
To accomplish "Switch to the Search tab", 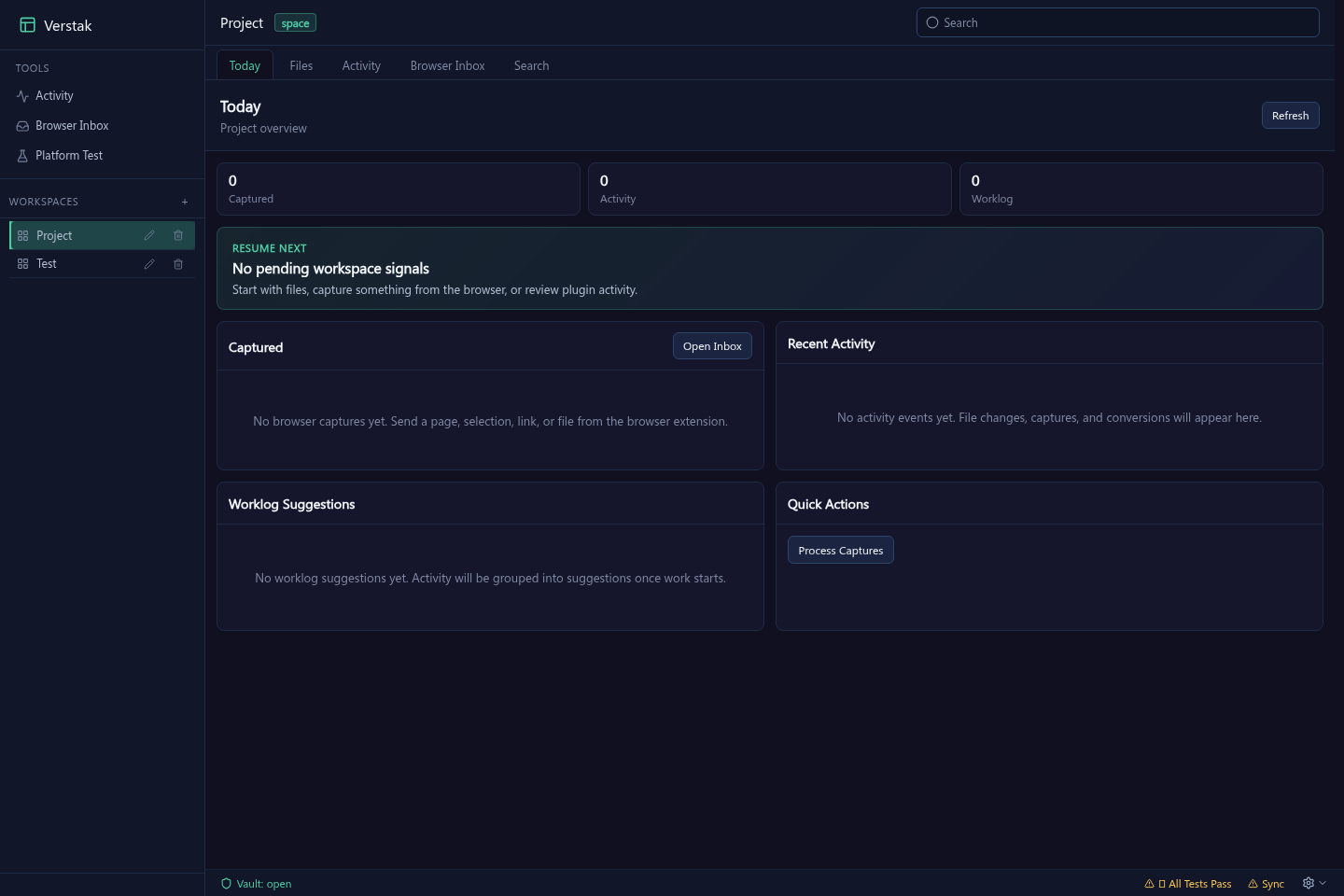I will (x=532, y=65).
